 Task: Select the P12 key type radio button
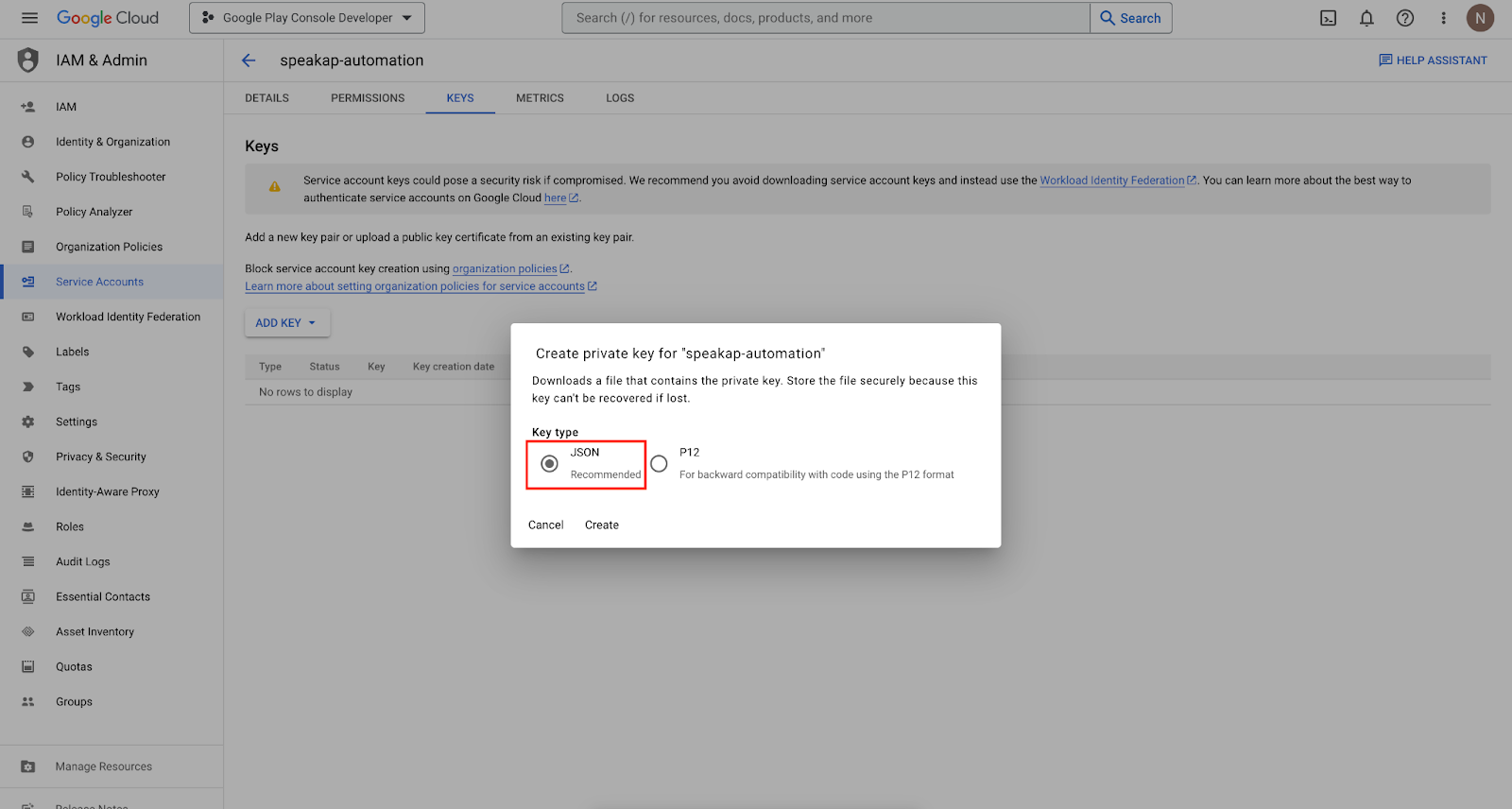pyautogui.click(x=659, y=464)
